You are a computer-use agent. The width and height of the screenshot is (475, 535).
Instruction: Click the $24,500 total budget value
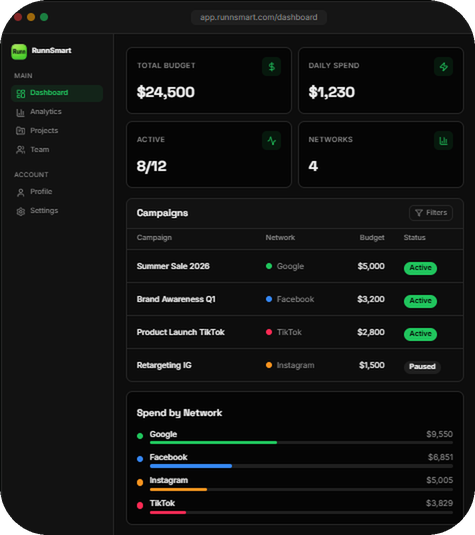click(x=165, y=92)
